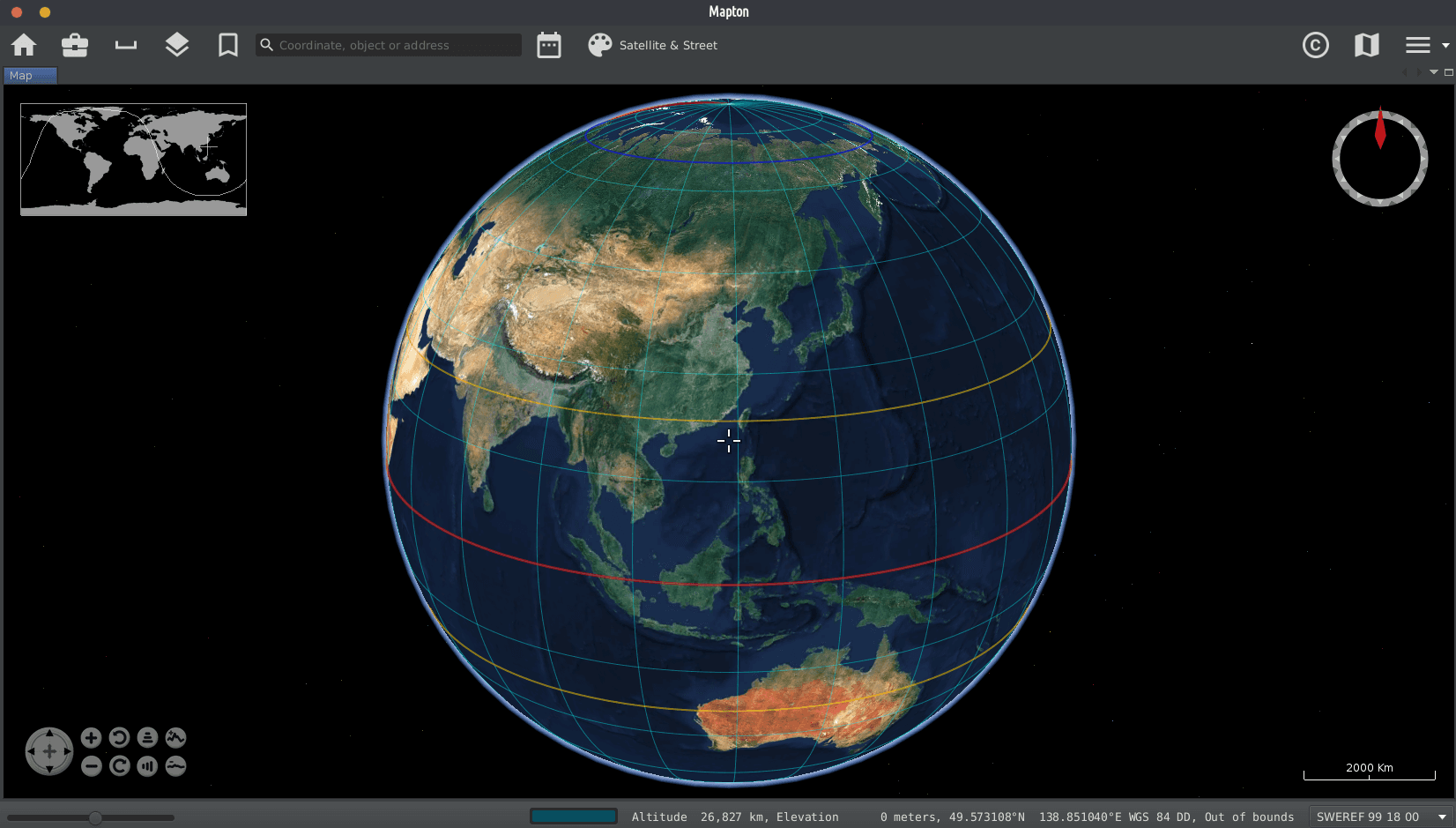Viewport: 1456px width, 828px height.
Task: Click the copyright attribution icon
Action: tap(1315, 45)
